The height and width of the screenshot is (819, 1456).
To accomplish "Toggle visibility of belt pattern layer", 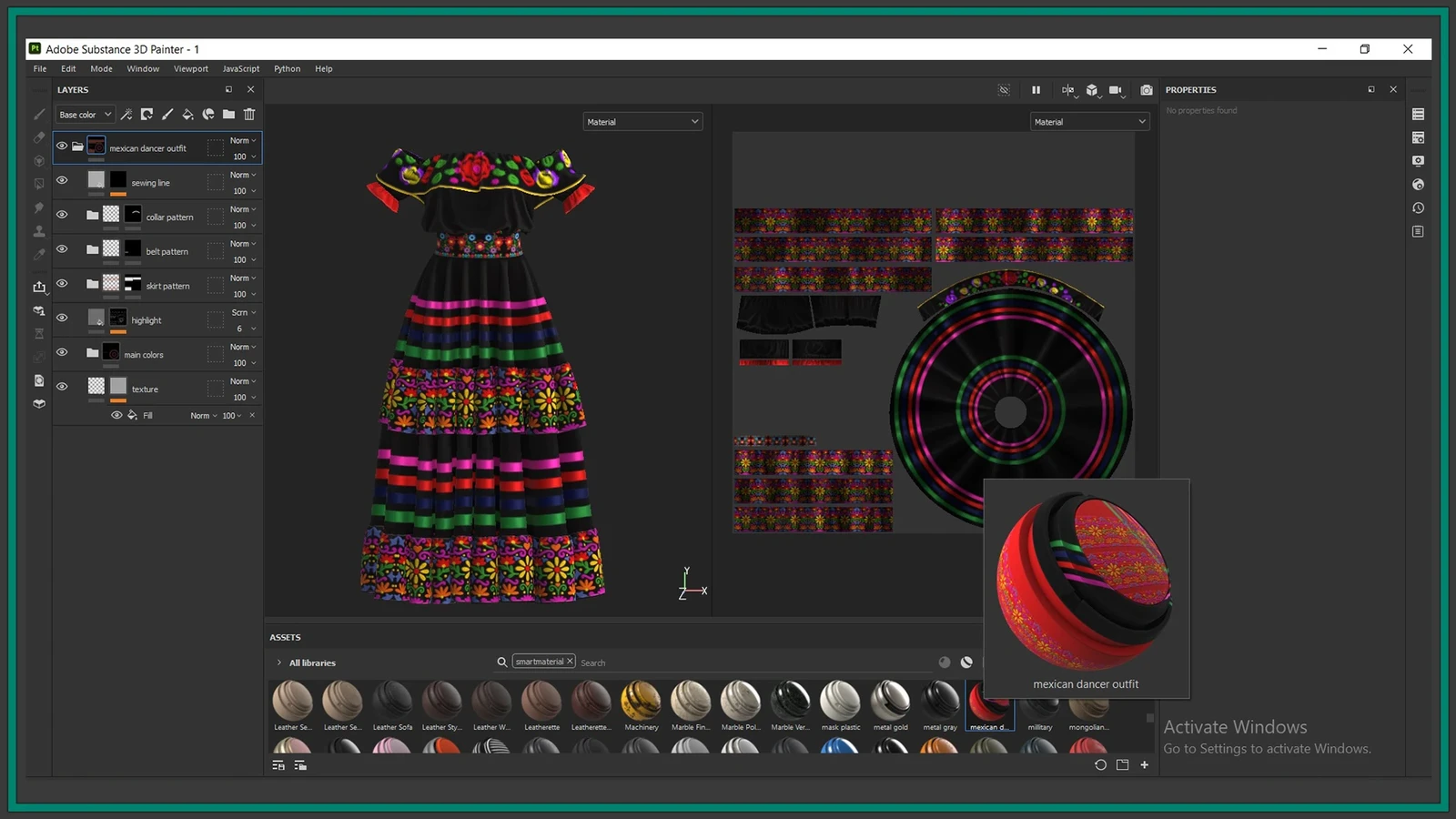I will 62,249.
